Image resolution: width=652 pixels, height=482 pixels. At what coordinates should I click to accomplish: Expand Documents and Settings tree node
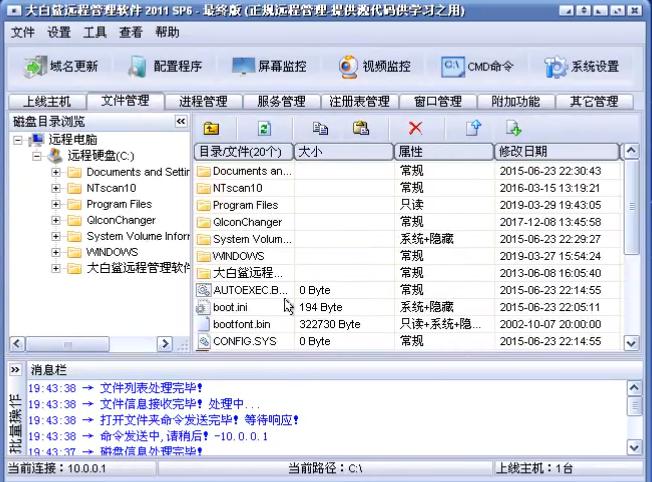(56, 172)
